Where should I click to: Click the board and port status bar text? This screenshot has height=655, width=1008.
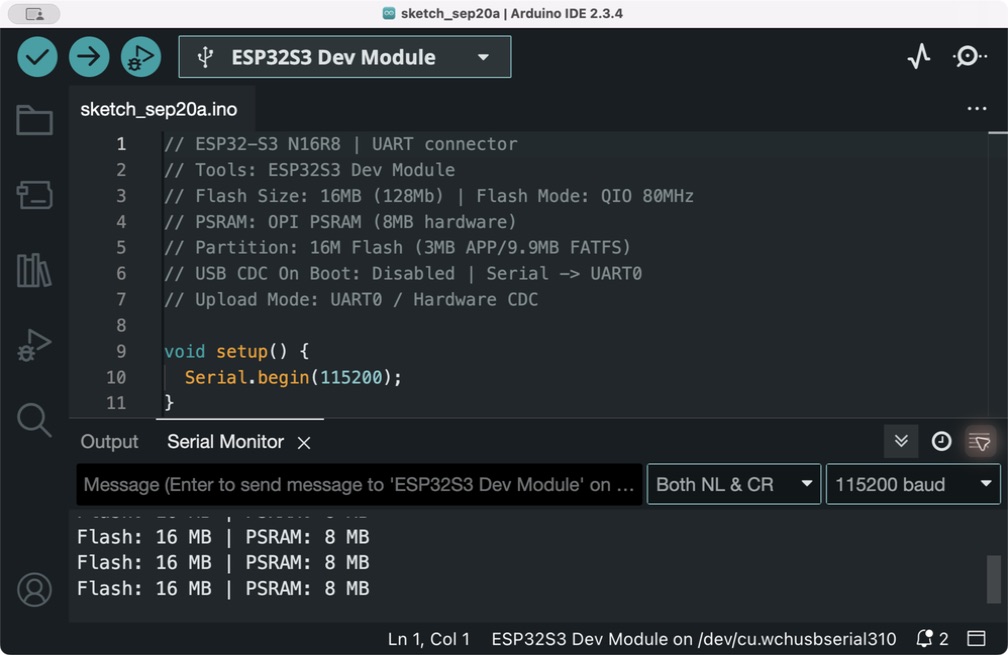(694, 639)
